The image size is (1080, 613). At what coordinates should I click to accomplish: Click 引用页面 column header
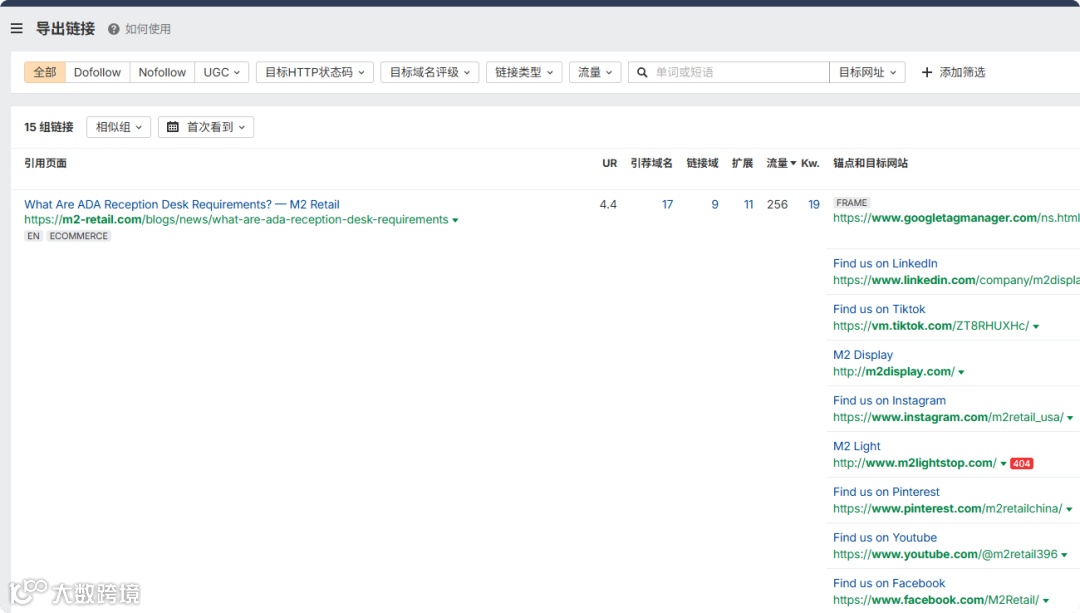tap(45, 163)
